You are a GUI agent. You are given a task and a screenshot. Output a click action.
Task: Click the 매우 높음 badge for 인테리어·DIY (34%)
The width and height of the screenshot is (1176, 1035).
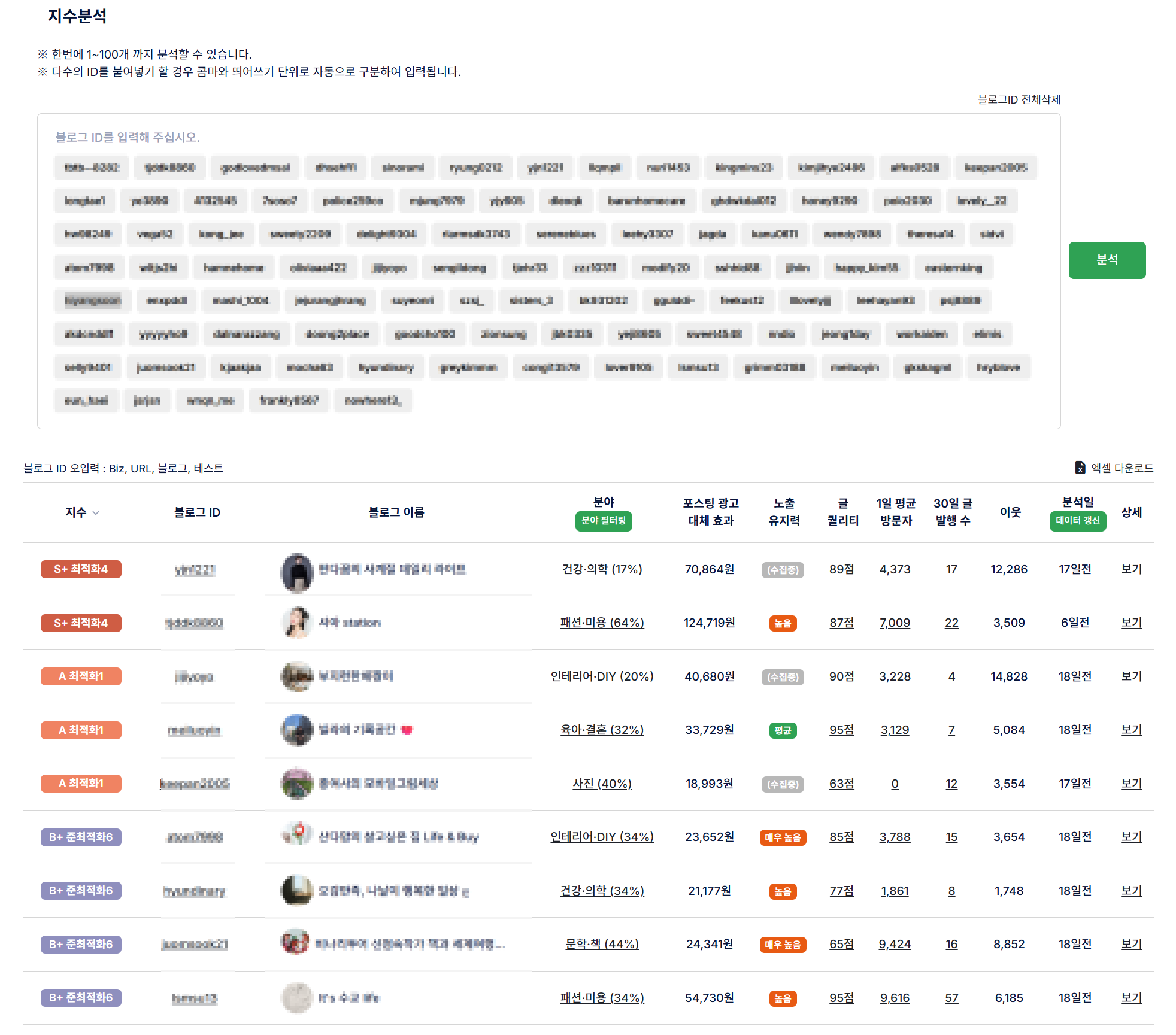point(783,837)
